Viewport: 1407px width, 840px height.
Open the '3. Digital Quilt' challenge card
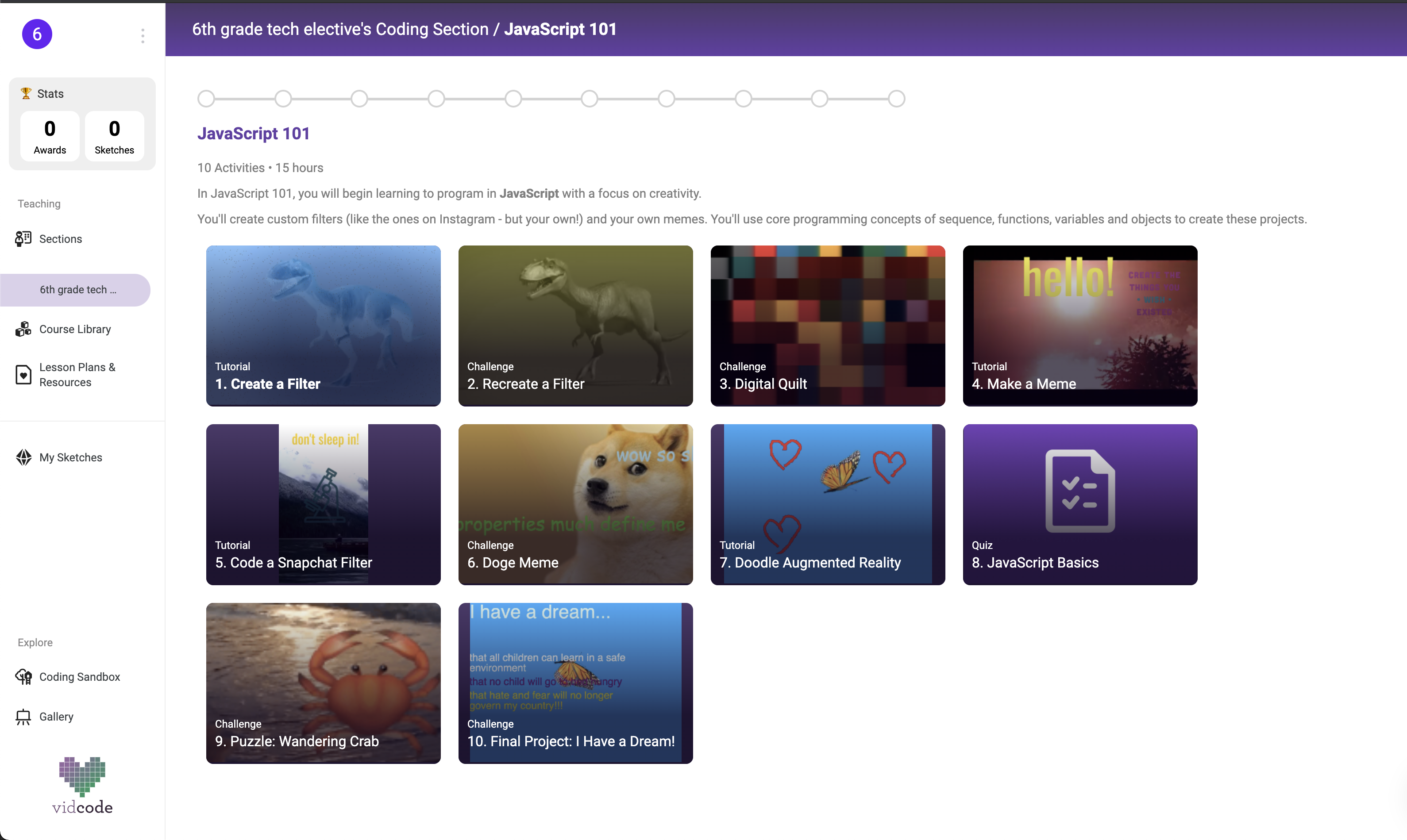point(827,326)
